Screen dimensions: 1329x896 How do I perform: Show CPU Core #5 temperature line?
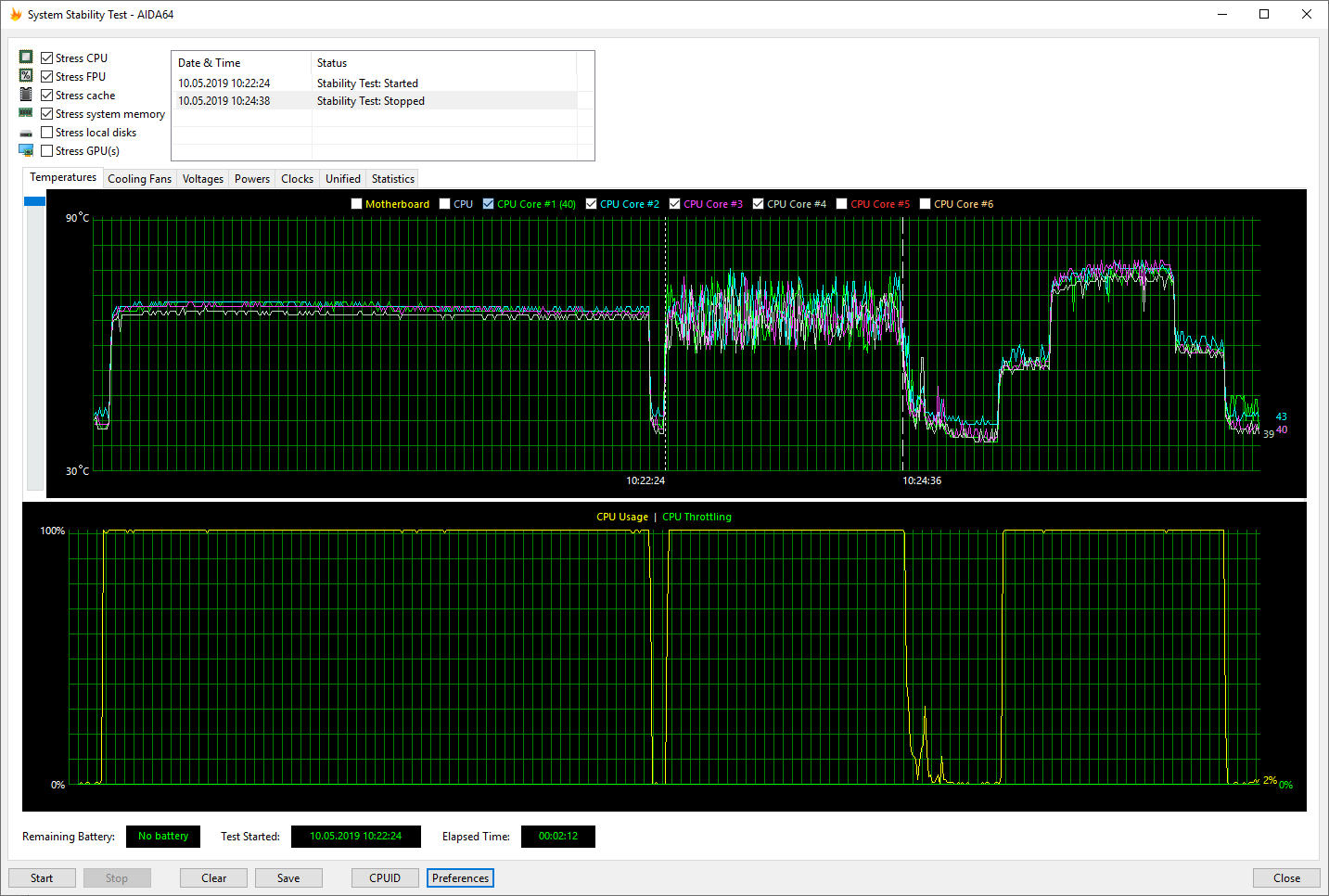tap(841, 204)
